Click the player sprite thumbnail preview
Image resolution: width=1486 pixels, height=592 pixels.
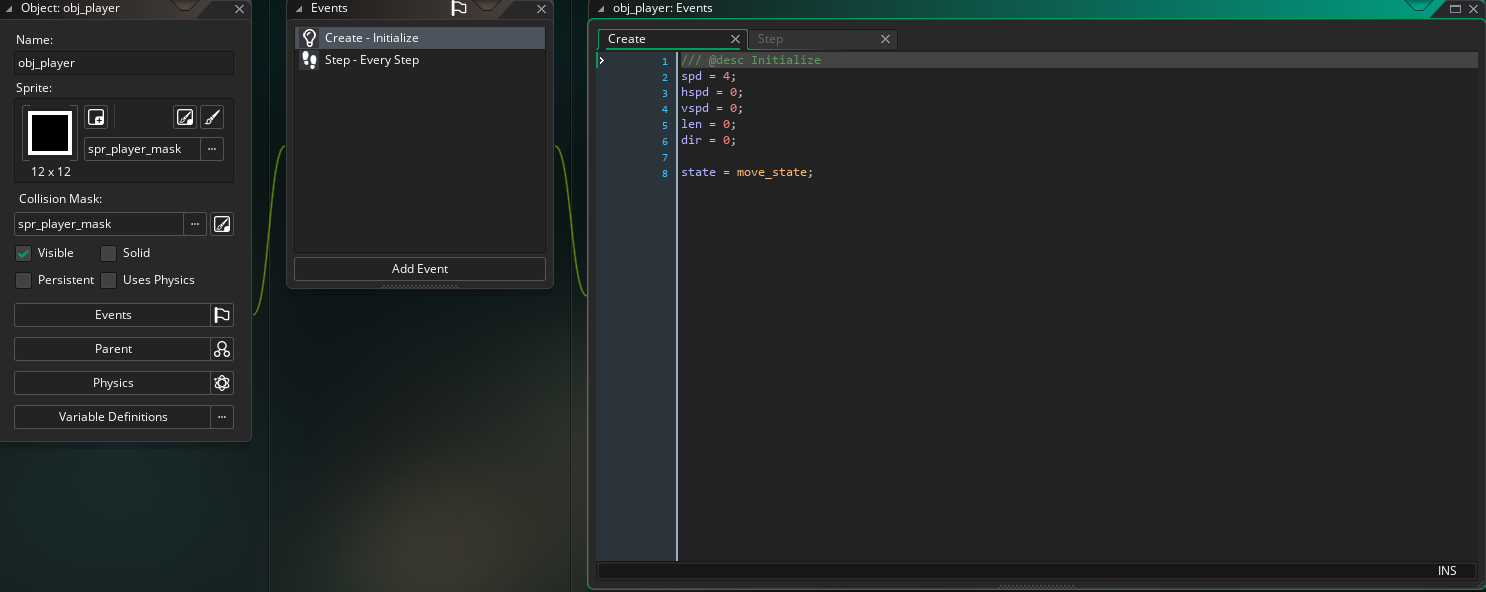coord(50,133)
